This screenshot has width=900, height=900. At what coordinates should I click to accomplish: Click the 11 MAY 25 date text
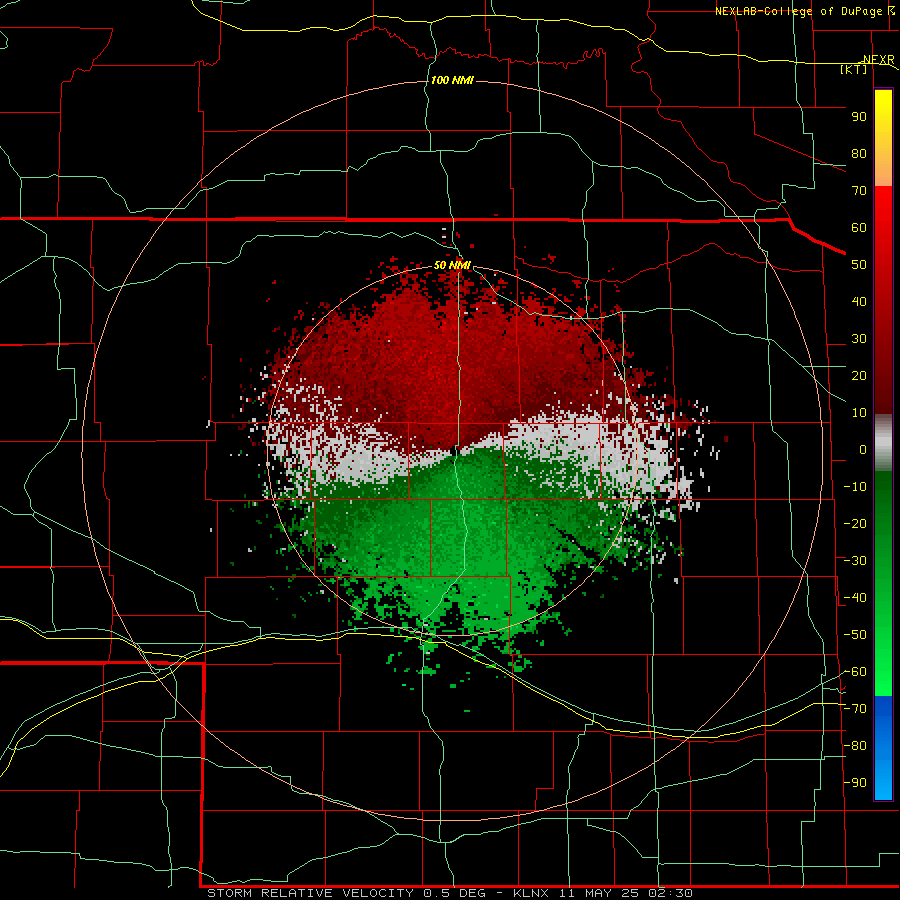[x=599, y=893]
